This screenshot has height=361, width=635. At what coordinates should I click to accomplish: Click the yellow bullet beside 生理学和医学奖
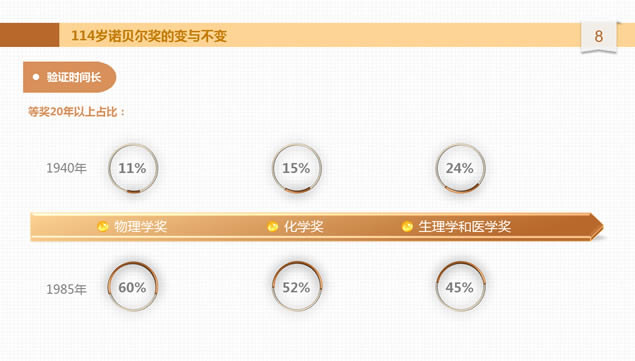(407, 226)
